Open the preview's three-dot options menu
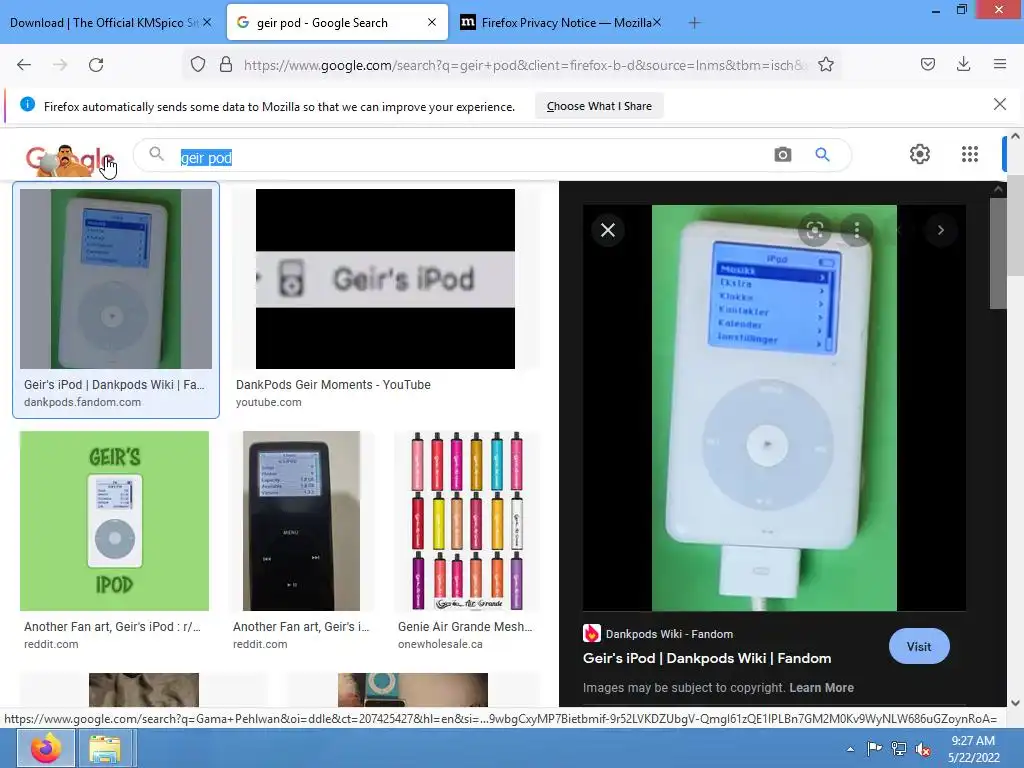The image size is (1024, 768). (857, 230)
